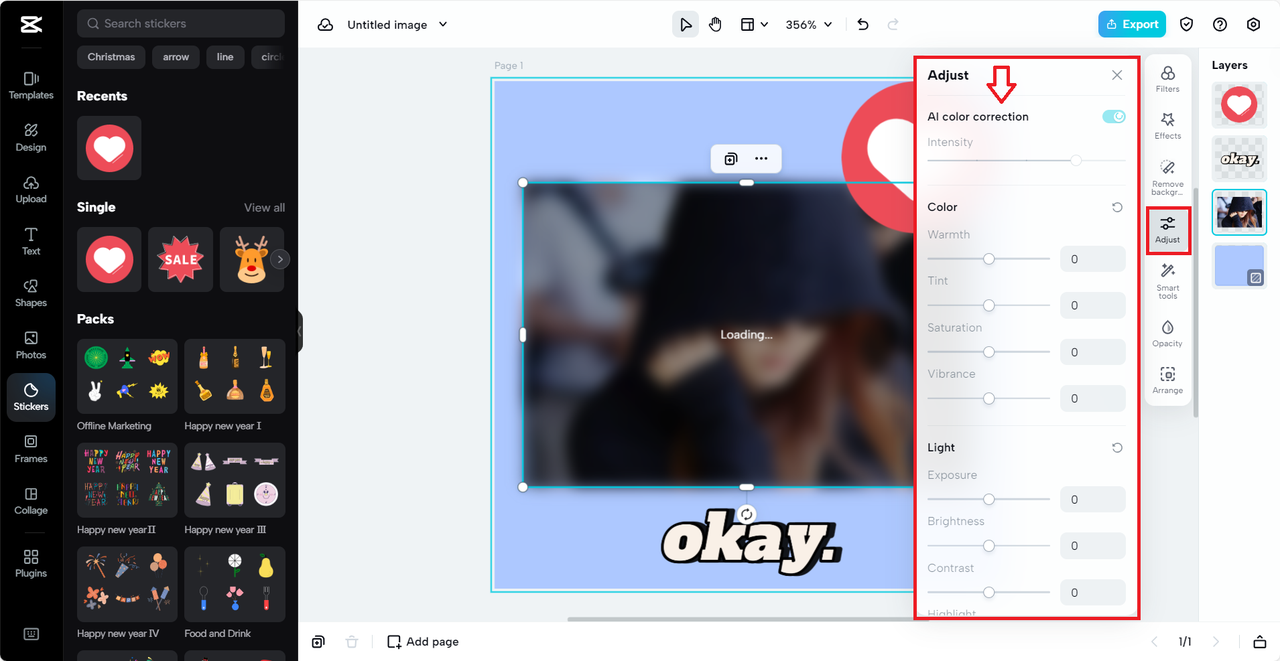The height and width of the screenshot is (661, 1280).
Task: Duplicate the selected element via floating toolbar
Action: (731, 159)
